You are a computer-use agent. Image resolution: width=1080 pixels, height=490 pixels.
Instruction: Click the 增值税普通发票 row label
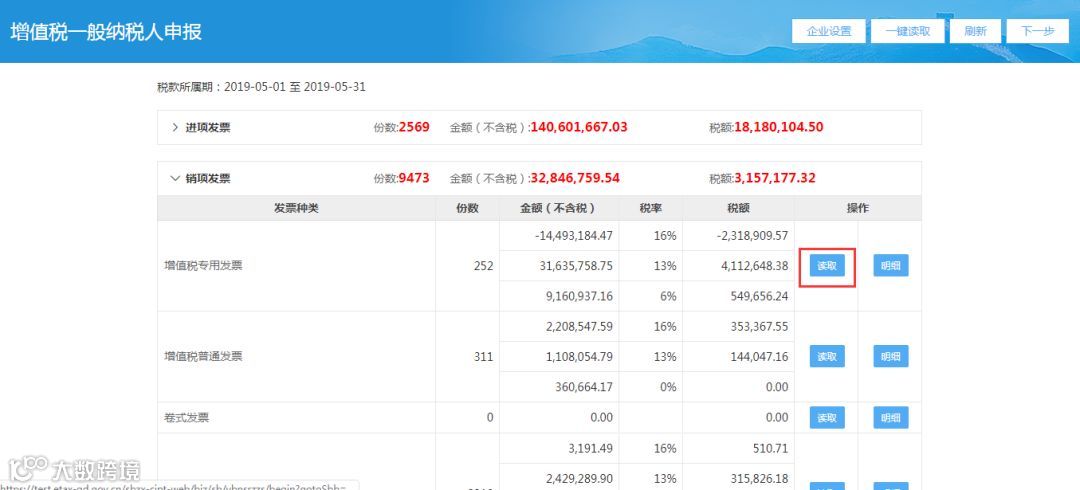click(203, 356)
